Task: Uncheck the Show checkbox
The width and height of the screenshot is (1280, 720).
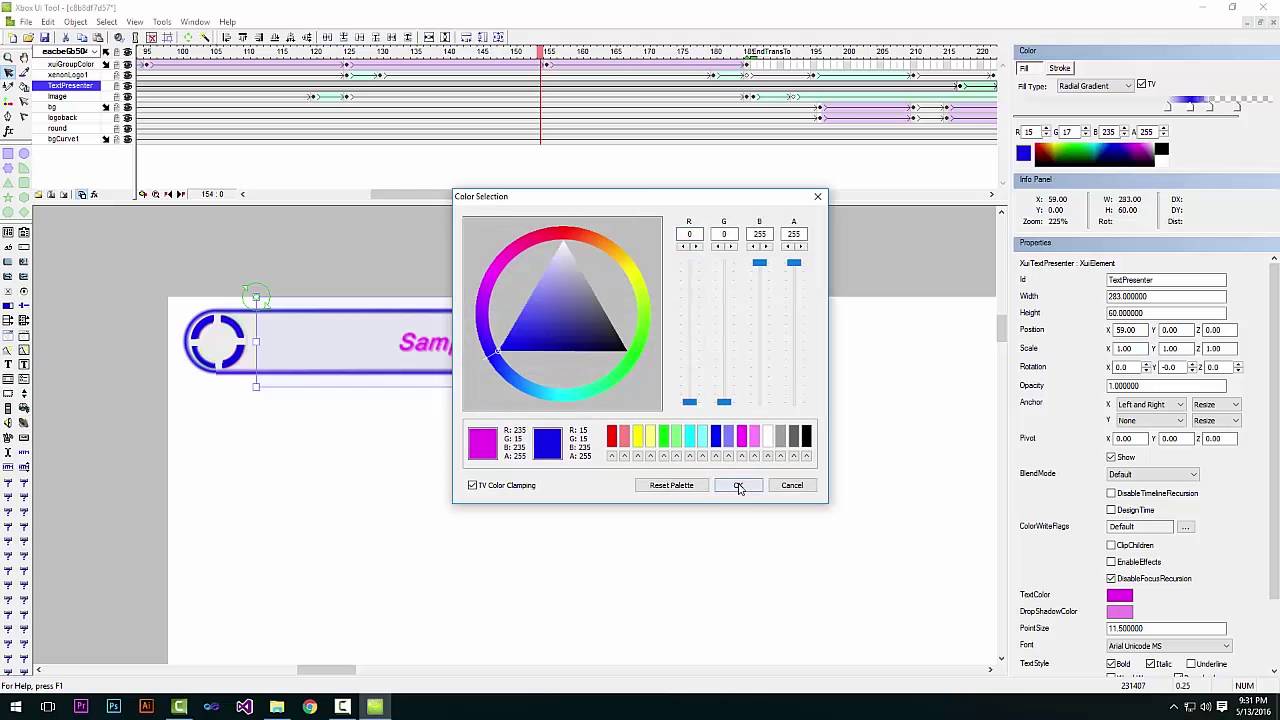Action: (1111, 457)
